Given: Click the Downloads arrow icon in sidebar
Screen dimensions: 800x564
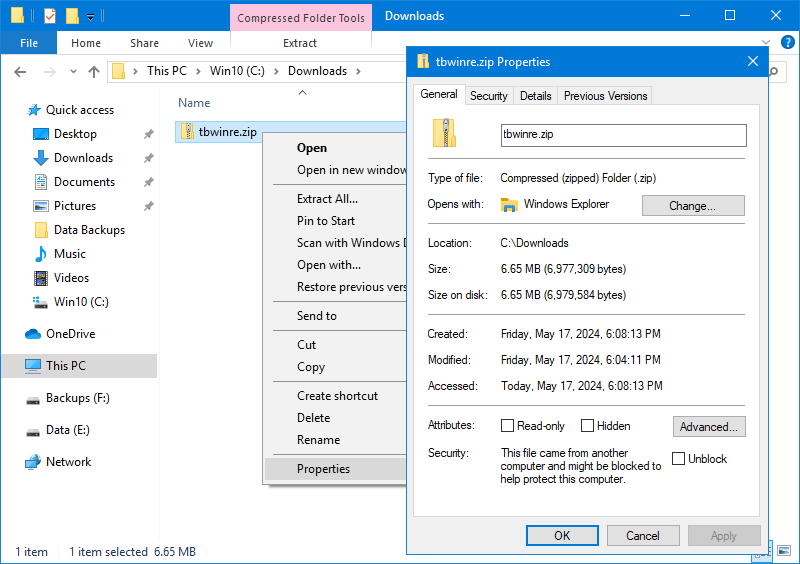Looking at the screenshot, I should click(41, 158).
